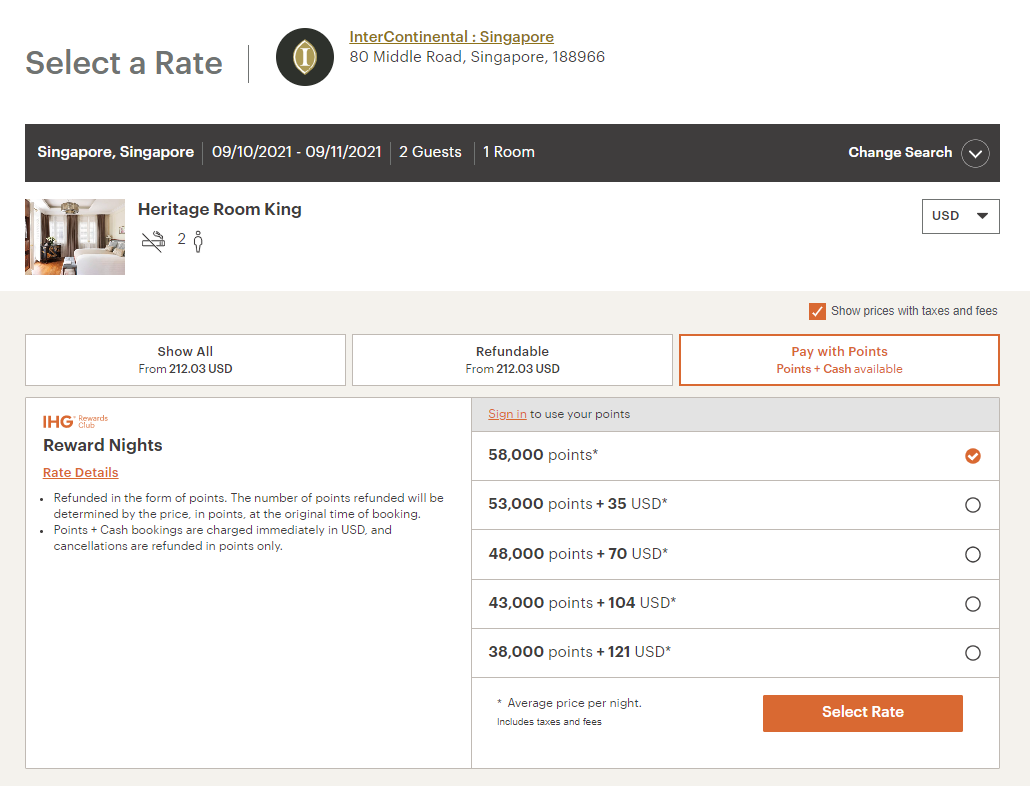
Task: View the Heritage Room King thumbnail
Action: tap(75, 237)
